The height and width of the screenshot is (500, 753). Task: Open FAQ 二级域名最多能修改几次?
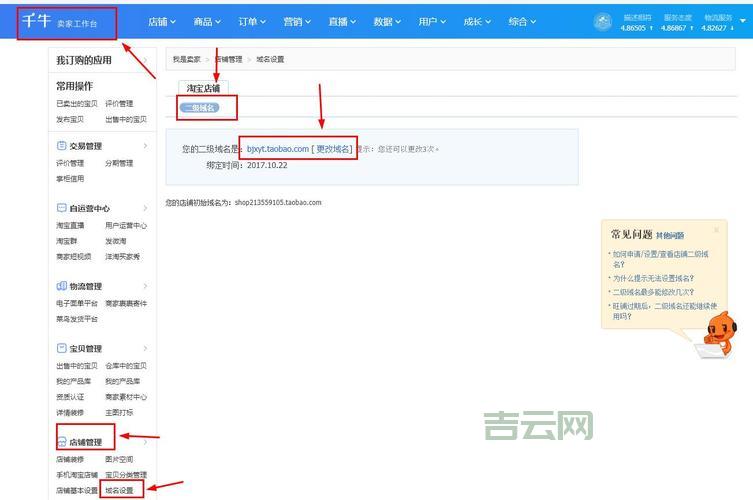click(x=653, y=292)
